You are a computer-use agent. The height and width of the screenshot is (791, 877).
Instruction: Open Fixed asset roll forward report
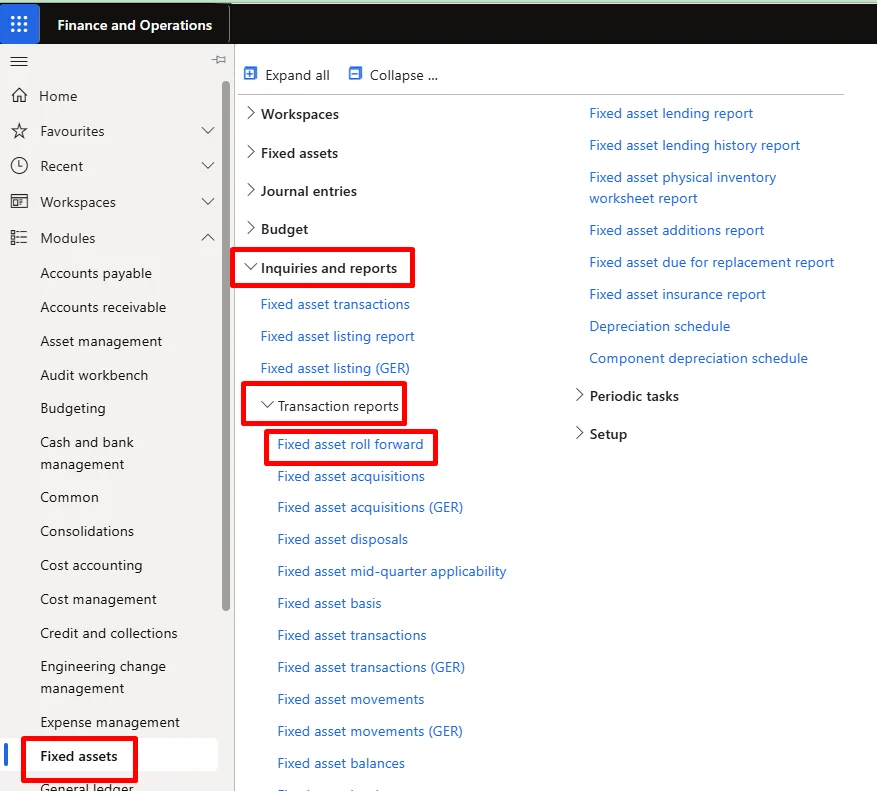(x=350, y=444)
